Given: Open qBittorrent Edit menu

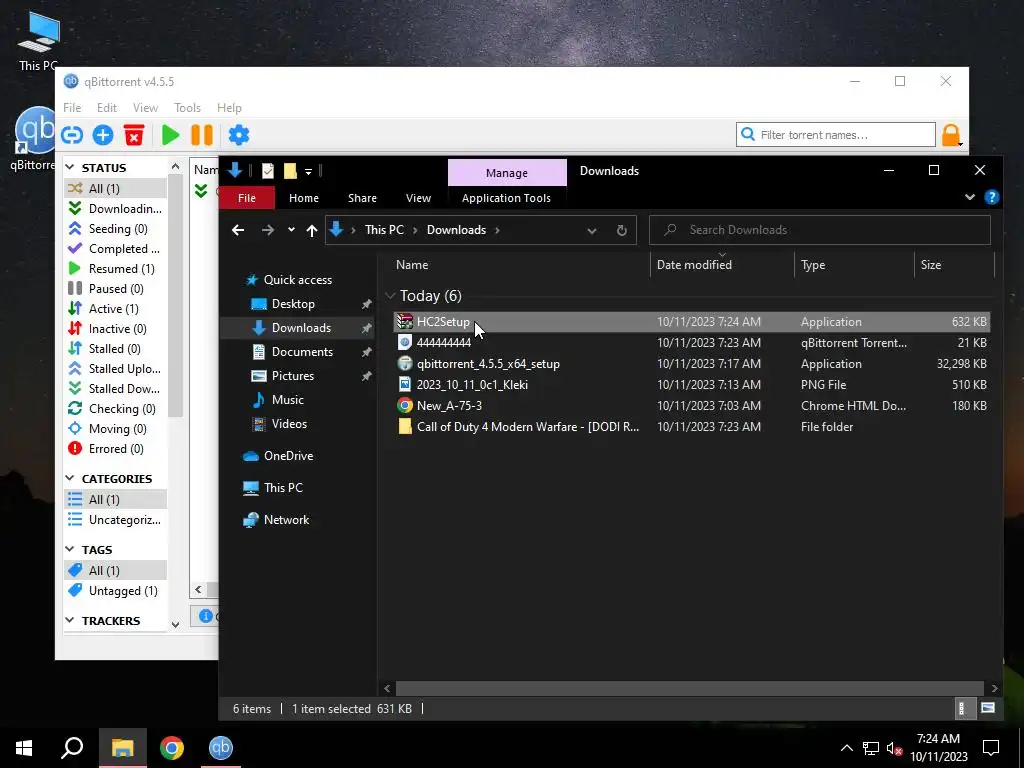Looking at the screenshot, I should (x=106, y=108).
